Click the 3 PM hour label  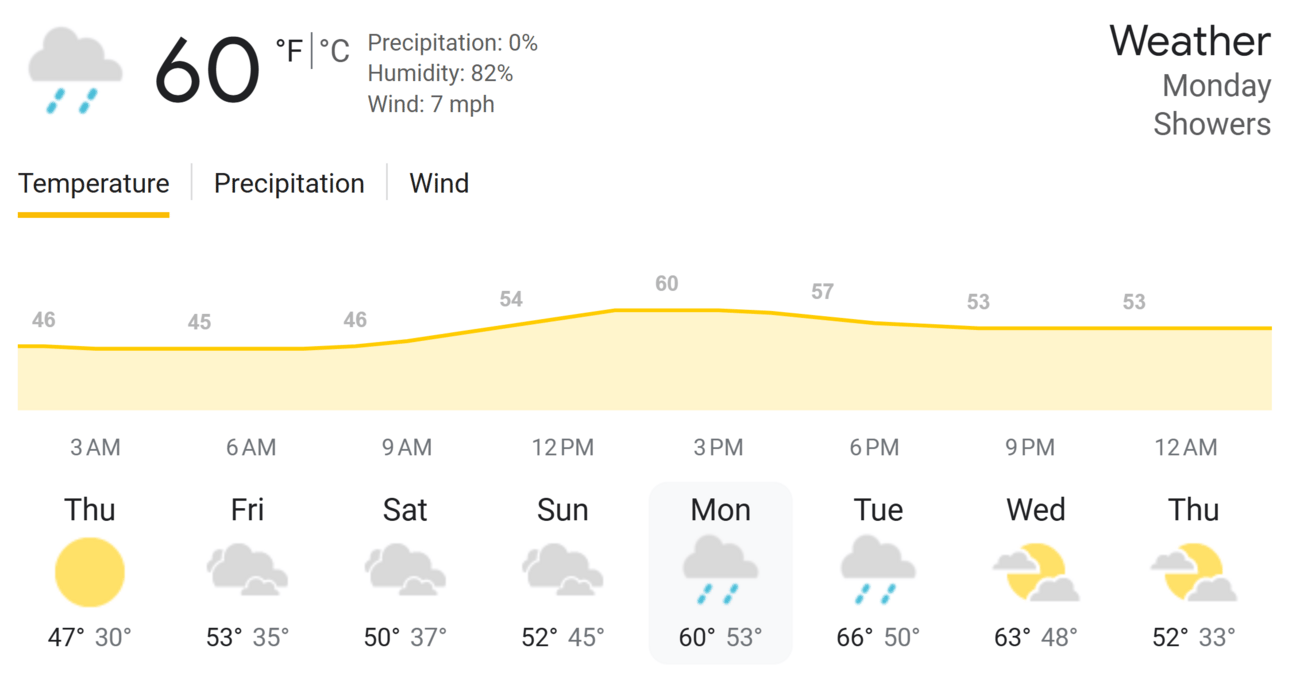[x=719, y=448]
